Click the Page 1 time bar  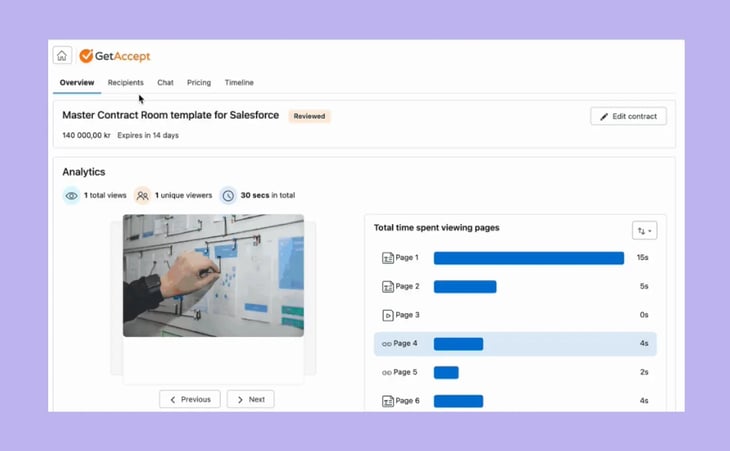click(529, 258)
